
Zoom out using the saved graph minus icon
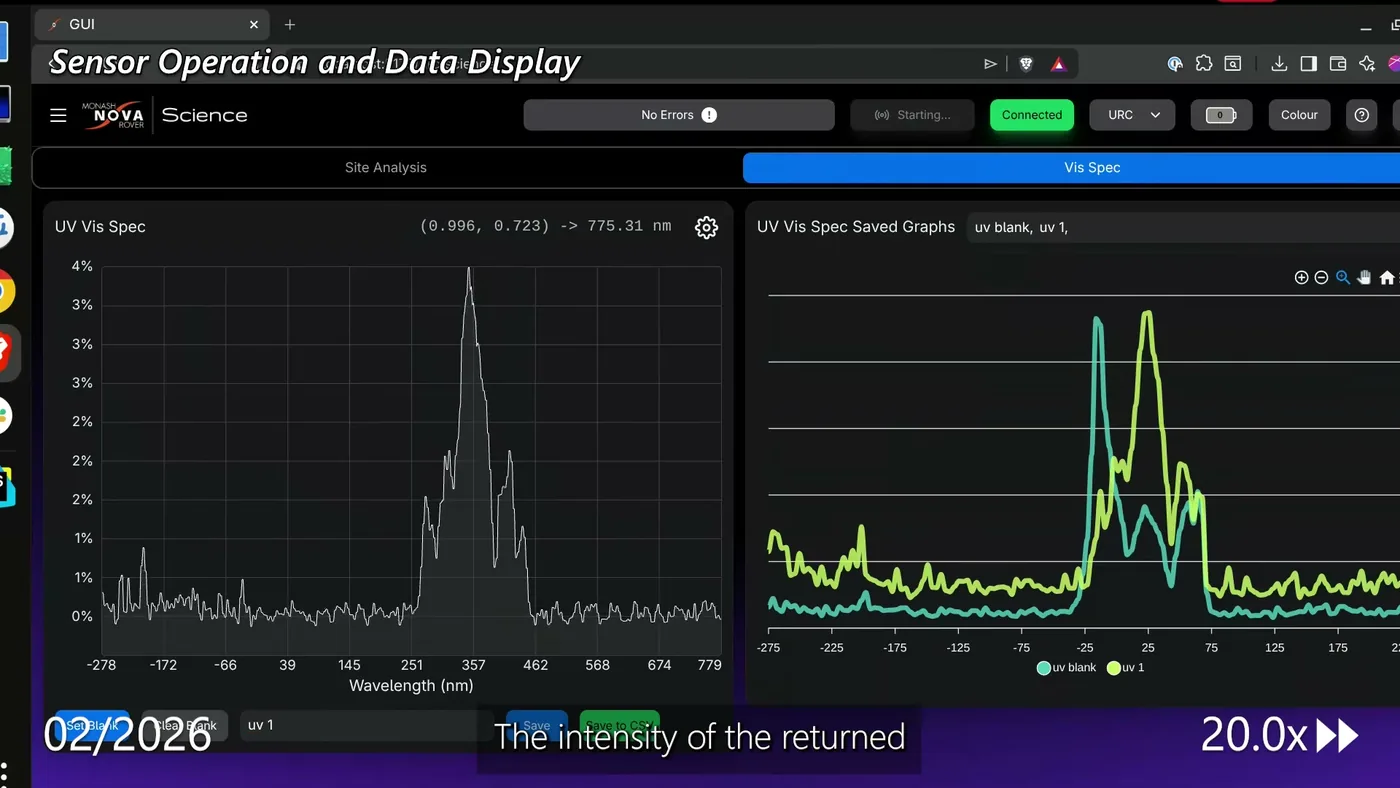(x=1321, y=278)
